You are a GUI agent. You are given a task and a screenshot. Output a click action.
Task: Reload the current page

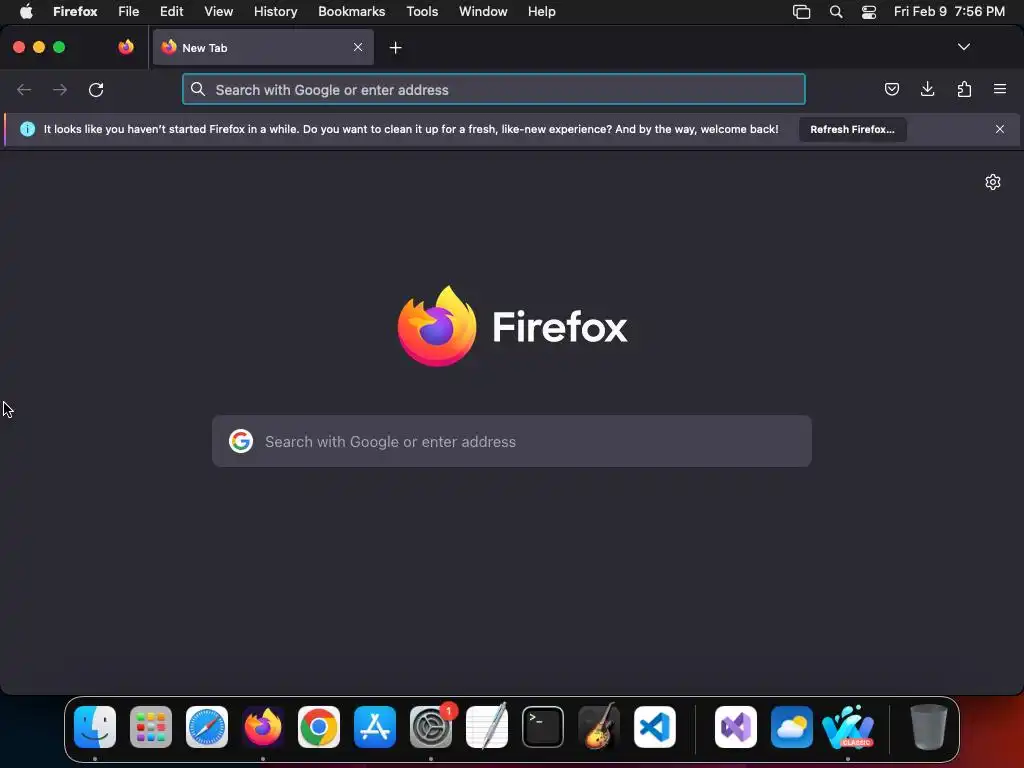click(96, 89)
